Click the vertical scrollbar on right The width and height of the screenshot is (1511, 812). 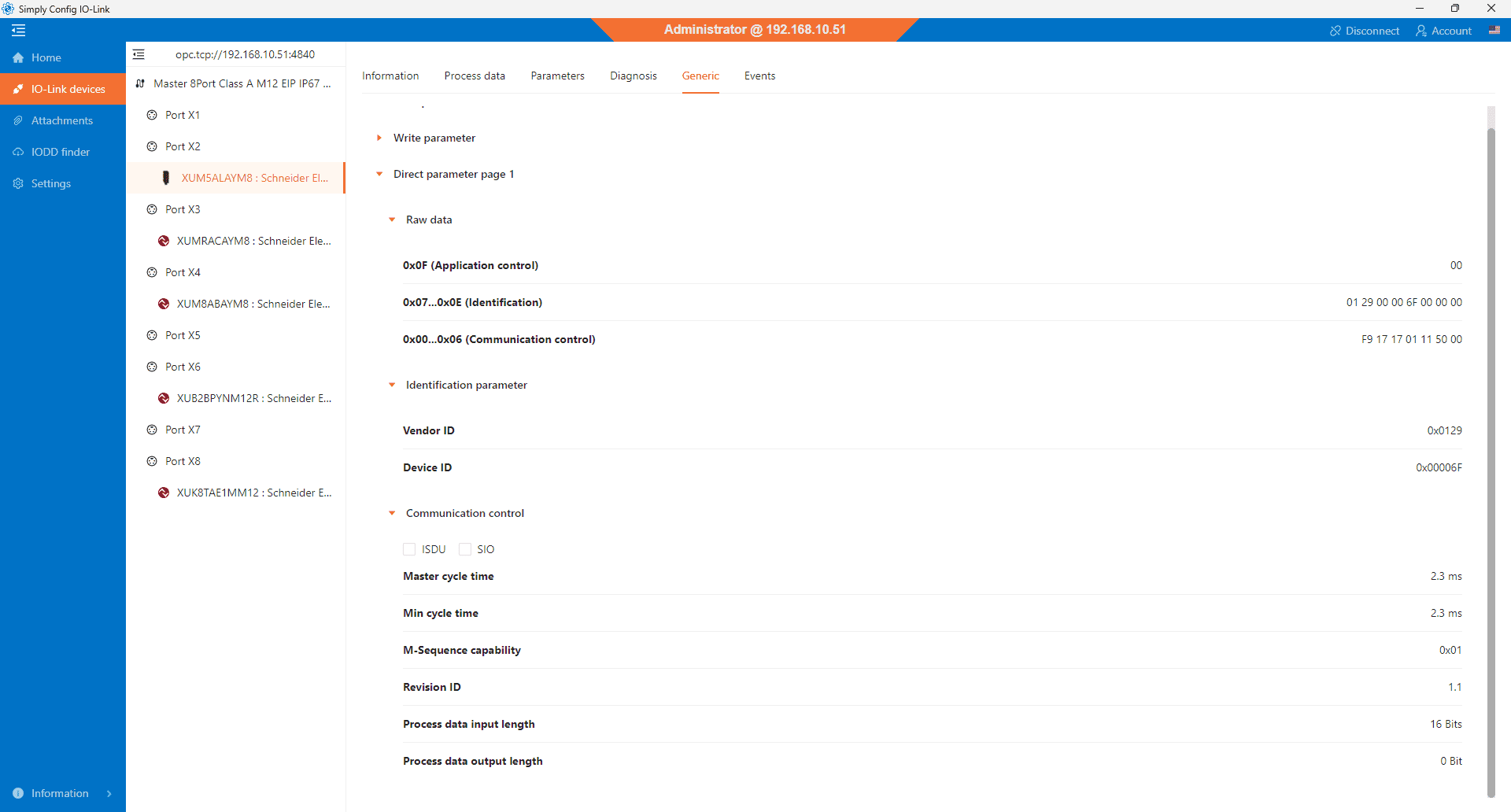pos(1491,456)
